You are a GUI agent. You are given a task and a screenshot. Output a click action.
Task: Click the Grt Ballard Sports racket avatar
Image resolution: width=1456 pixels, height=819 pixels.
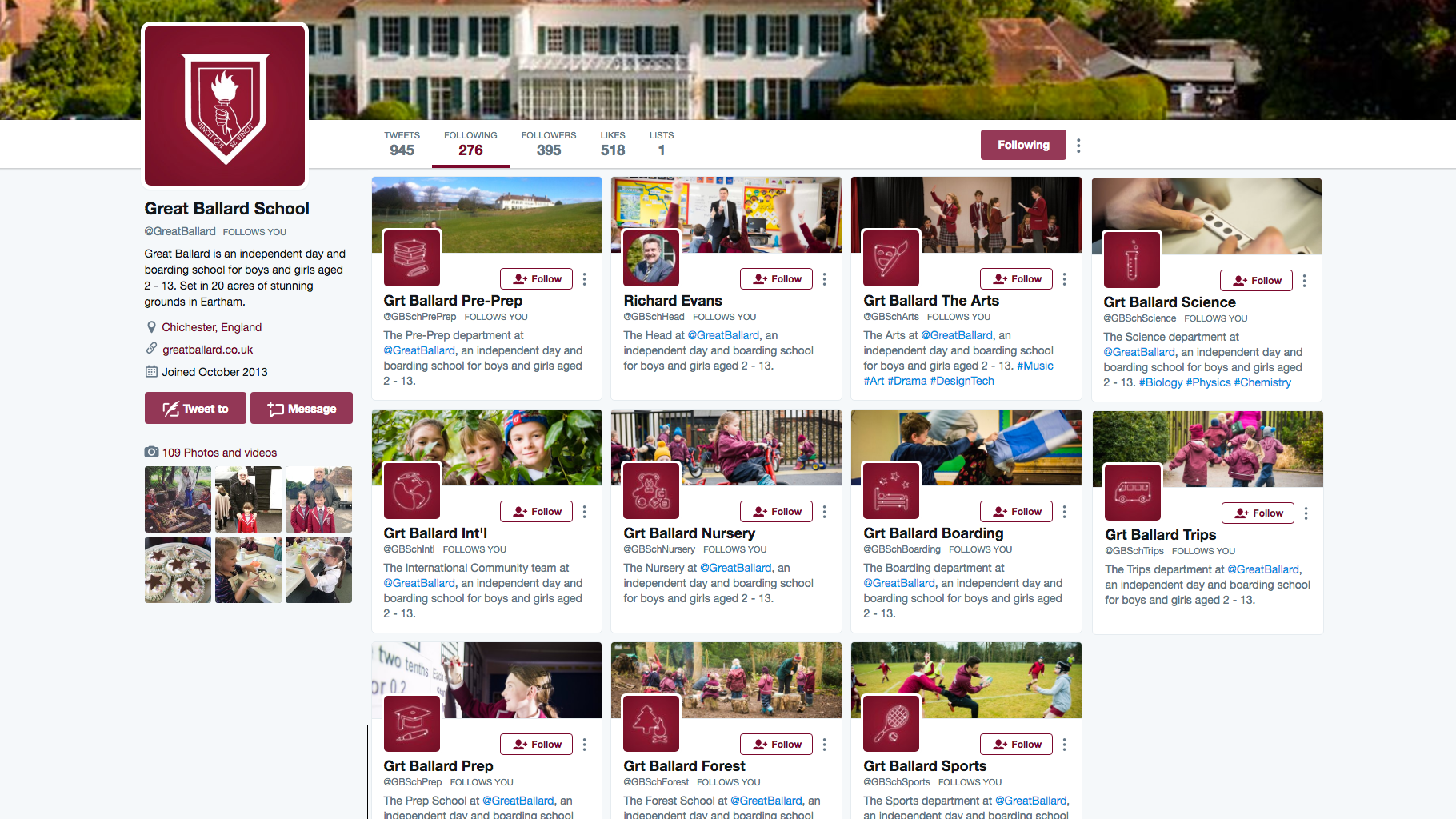[x=891, y=723]
